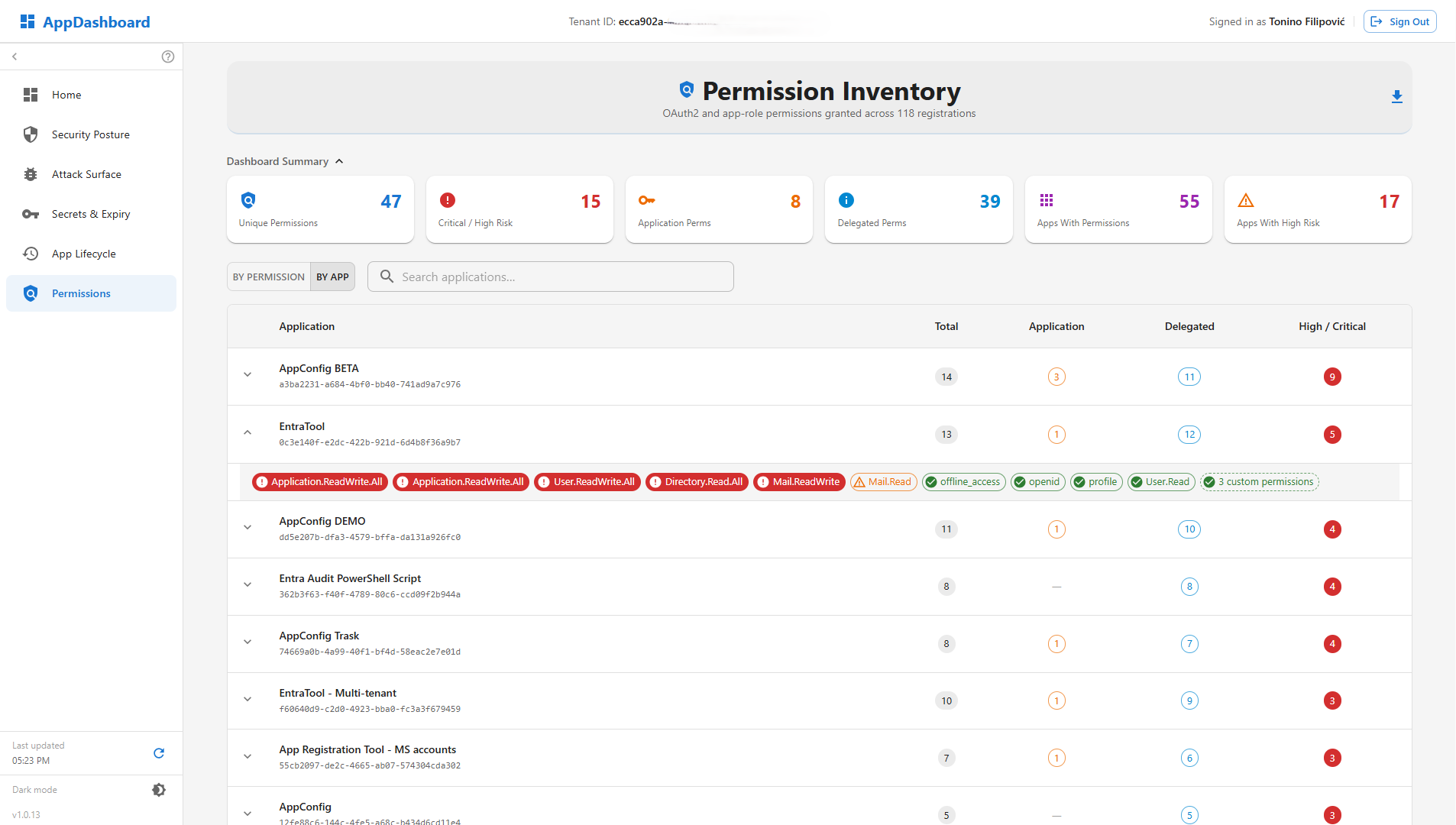Image resolution: width=1456 pixels, height=825 pixels.
Task: Go to the Home menu item
Action: pyautogui.click(x=66, y=95)
